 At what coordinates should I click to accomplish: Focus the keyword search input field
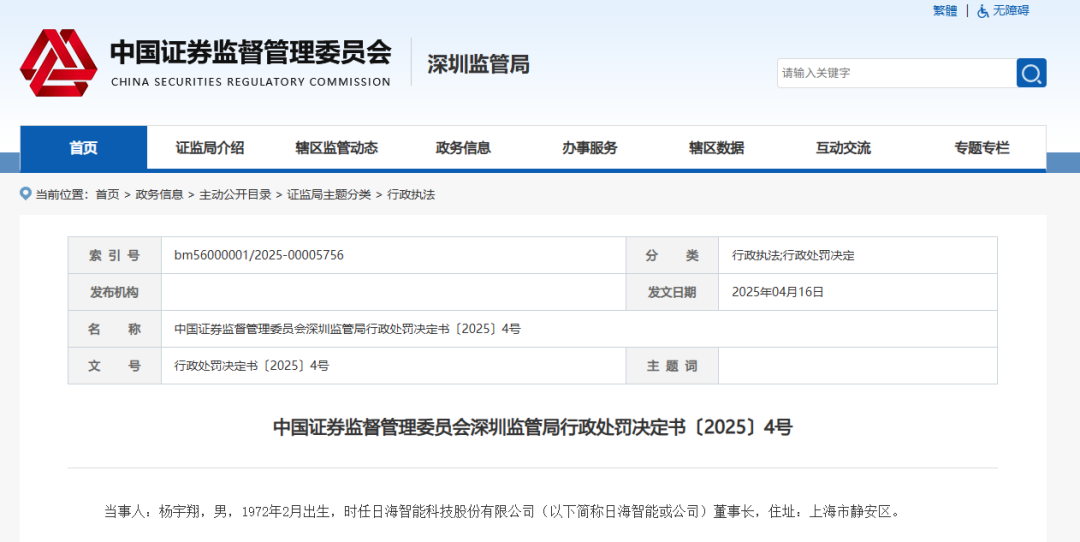pos(897,73)
